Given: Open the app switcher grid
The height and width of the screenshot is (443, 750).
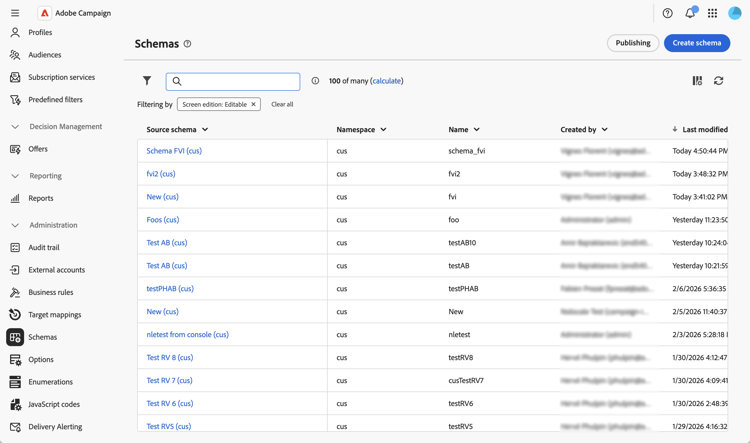Looking at the screenshot, I should point(712,13).
